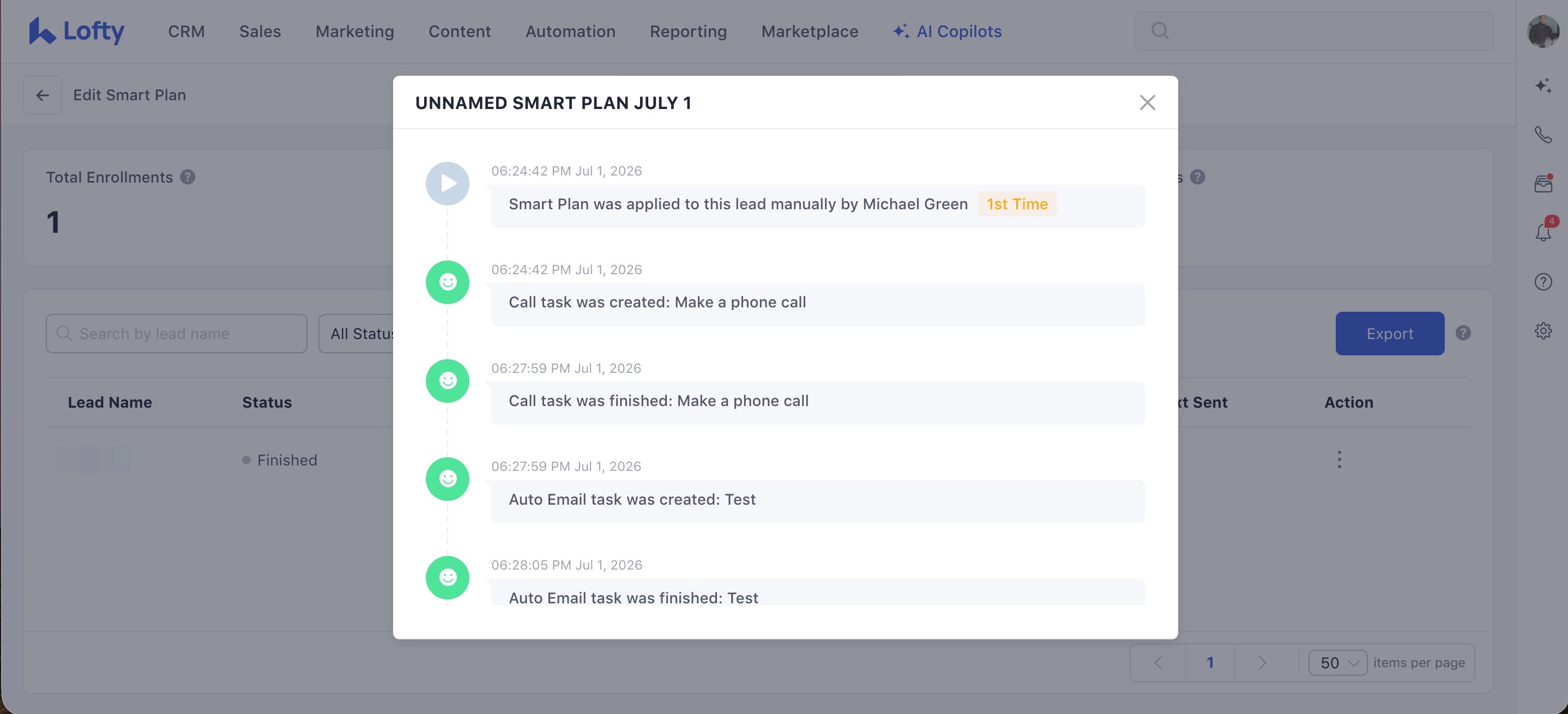Click Total Enrollments help tooltip icon
This screenshot has height=714, width=1568.
pos(188,177)
